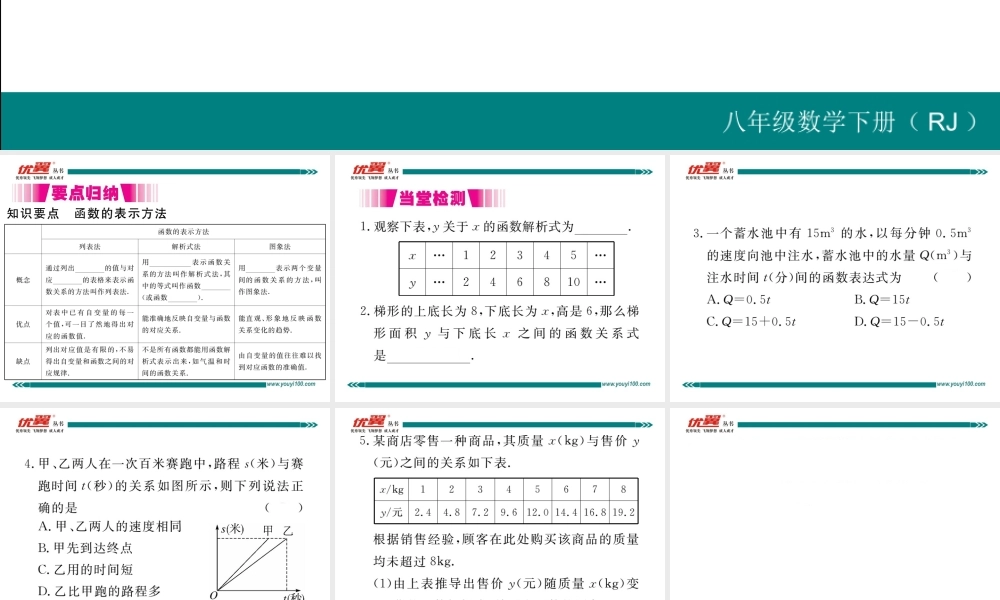
Task: Click the 八年级数学下册 (RJ) header banner
Action: tap(854, 121)
